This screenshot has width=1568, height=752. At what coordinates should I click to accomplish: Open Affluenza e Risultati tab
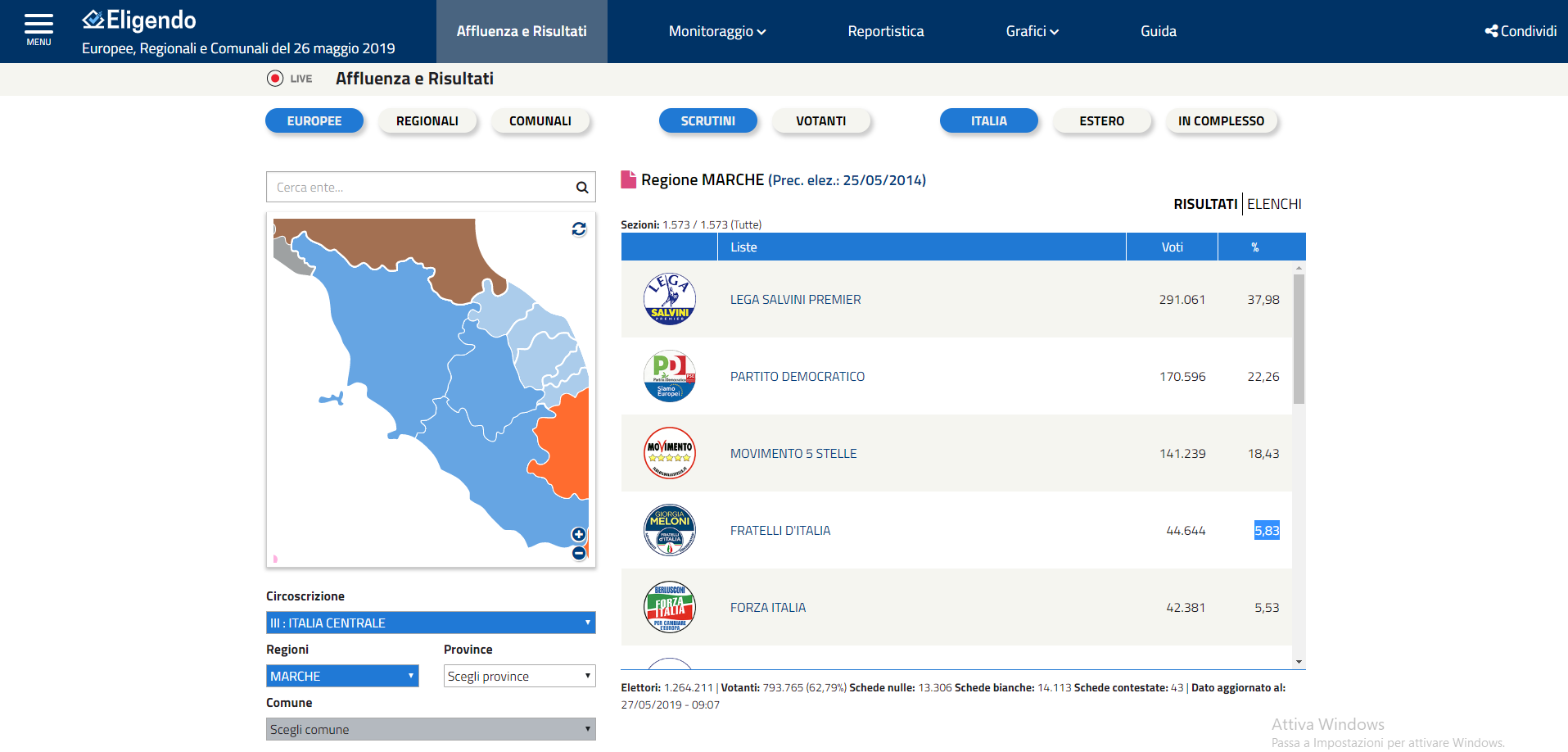pos(522,31)
